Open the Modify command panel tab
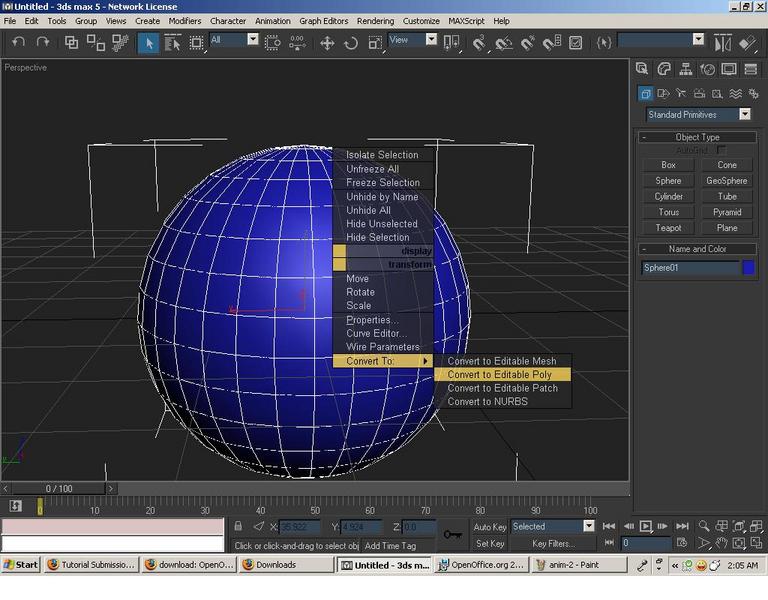The width and height of the screenshot is (768, 600). [664, 70]
